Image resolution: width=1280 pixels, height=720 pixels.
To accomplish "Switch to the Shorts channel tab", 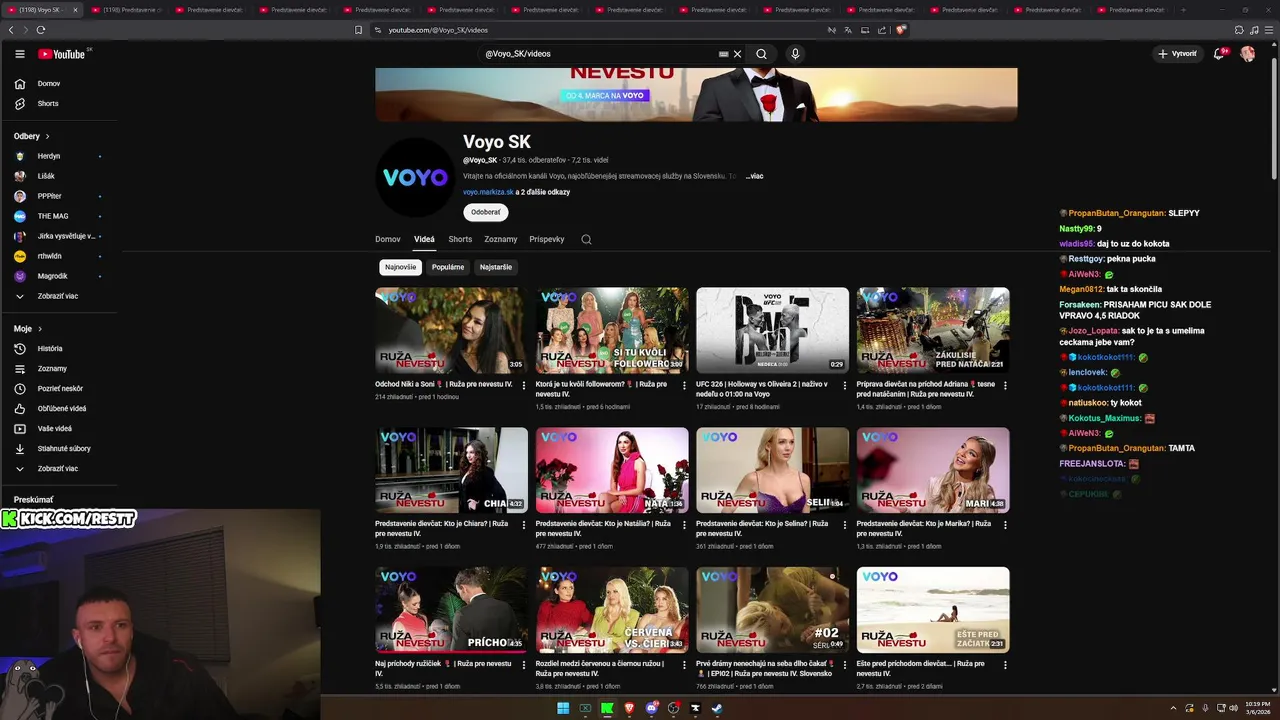I will click(x=460, y=239).
